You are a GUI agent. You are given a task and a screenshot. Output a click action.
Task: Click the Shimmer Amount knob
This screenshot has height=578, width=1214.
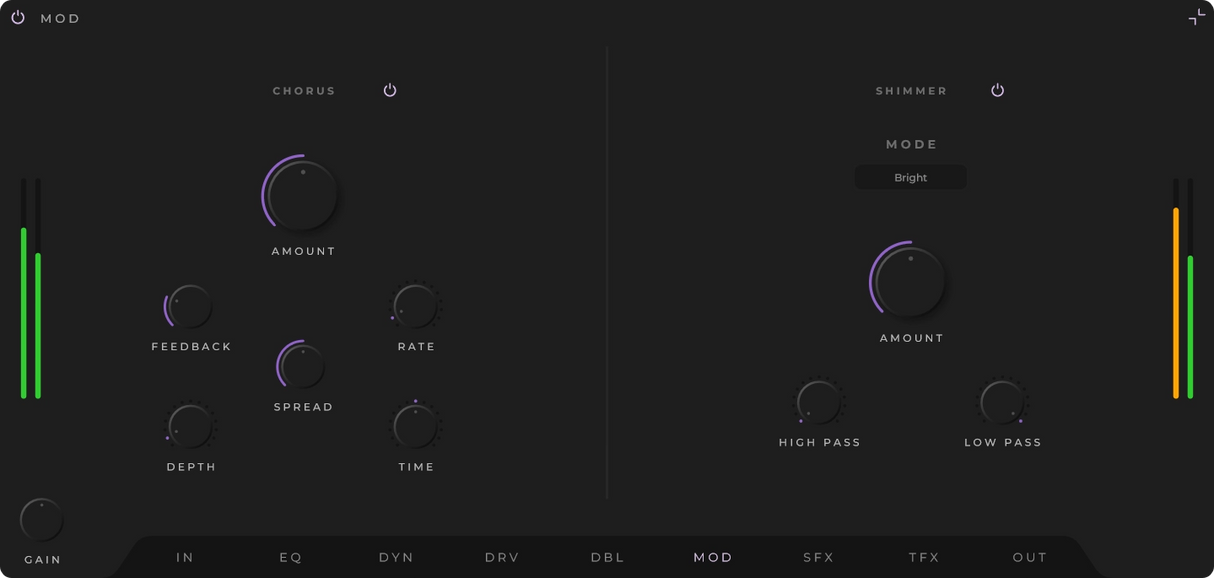(910, 282)
